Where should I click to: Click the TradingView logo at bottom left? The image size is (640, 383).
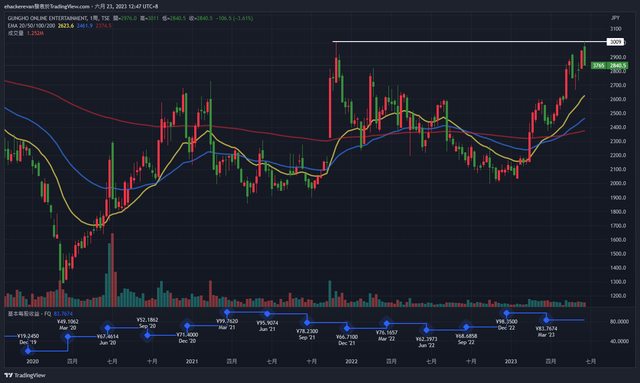point(24,375)
